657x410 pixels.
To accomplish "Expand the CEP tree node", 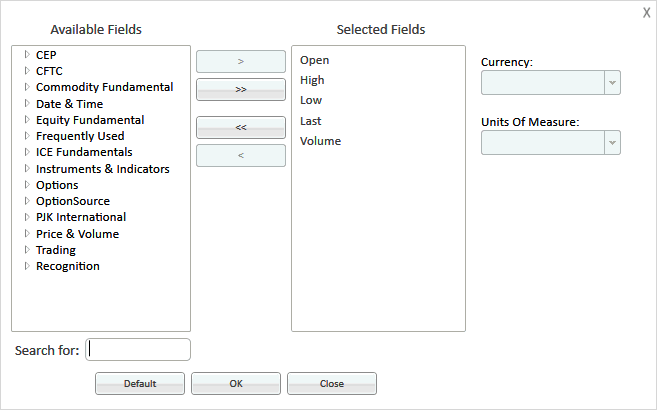I will (27, 54).
